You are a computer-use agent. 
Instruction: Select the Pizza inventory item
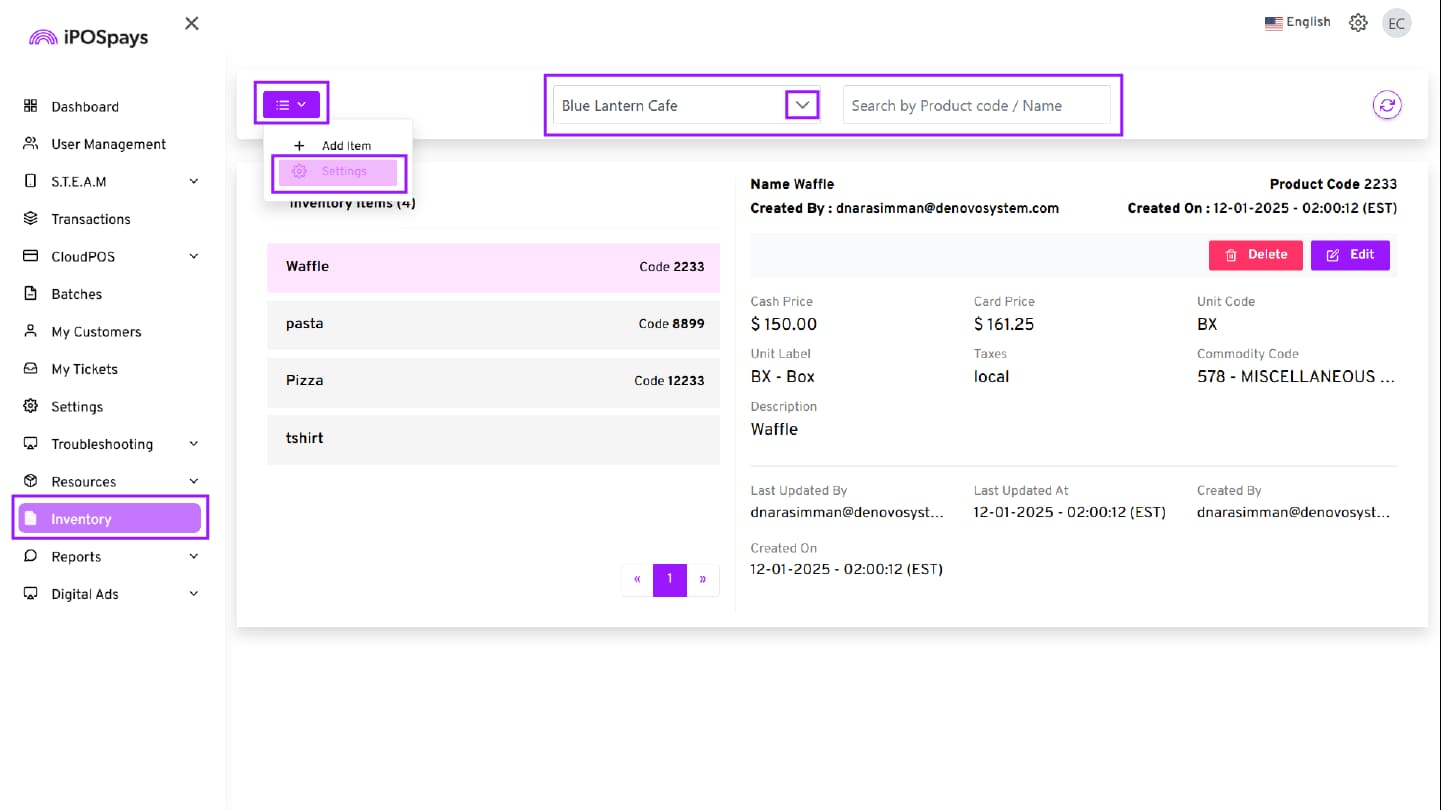(493, 381)
